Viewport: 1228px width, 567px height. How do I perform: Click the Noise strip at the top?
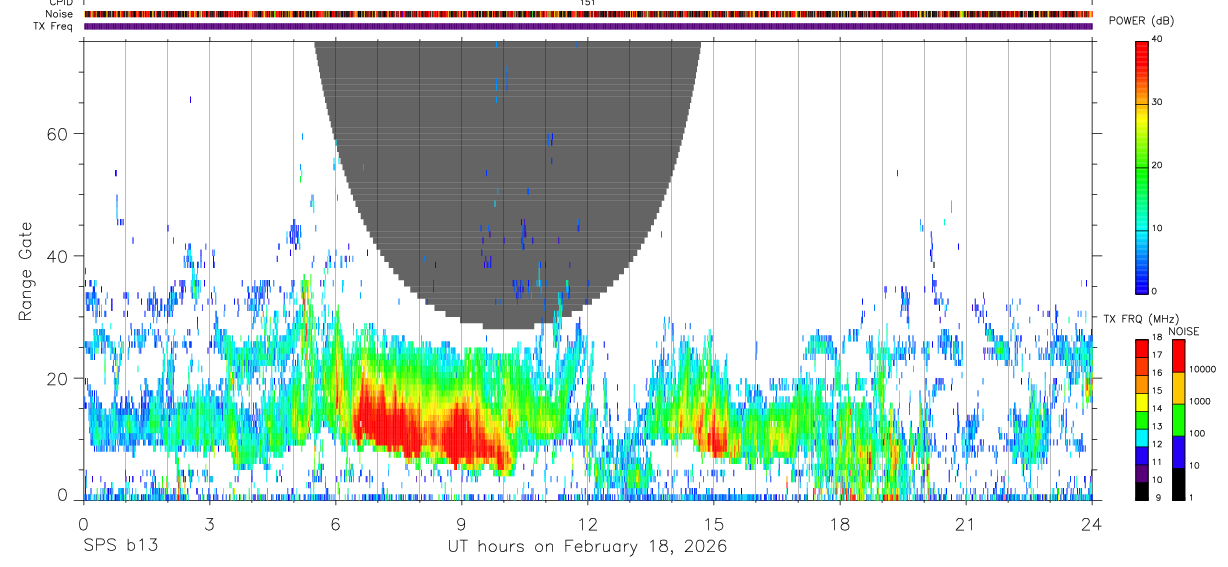[x=588, y=14]
